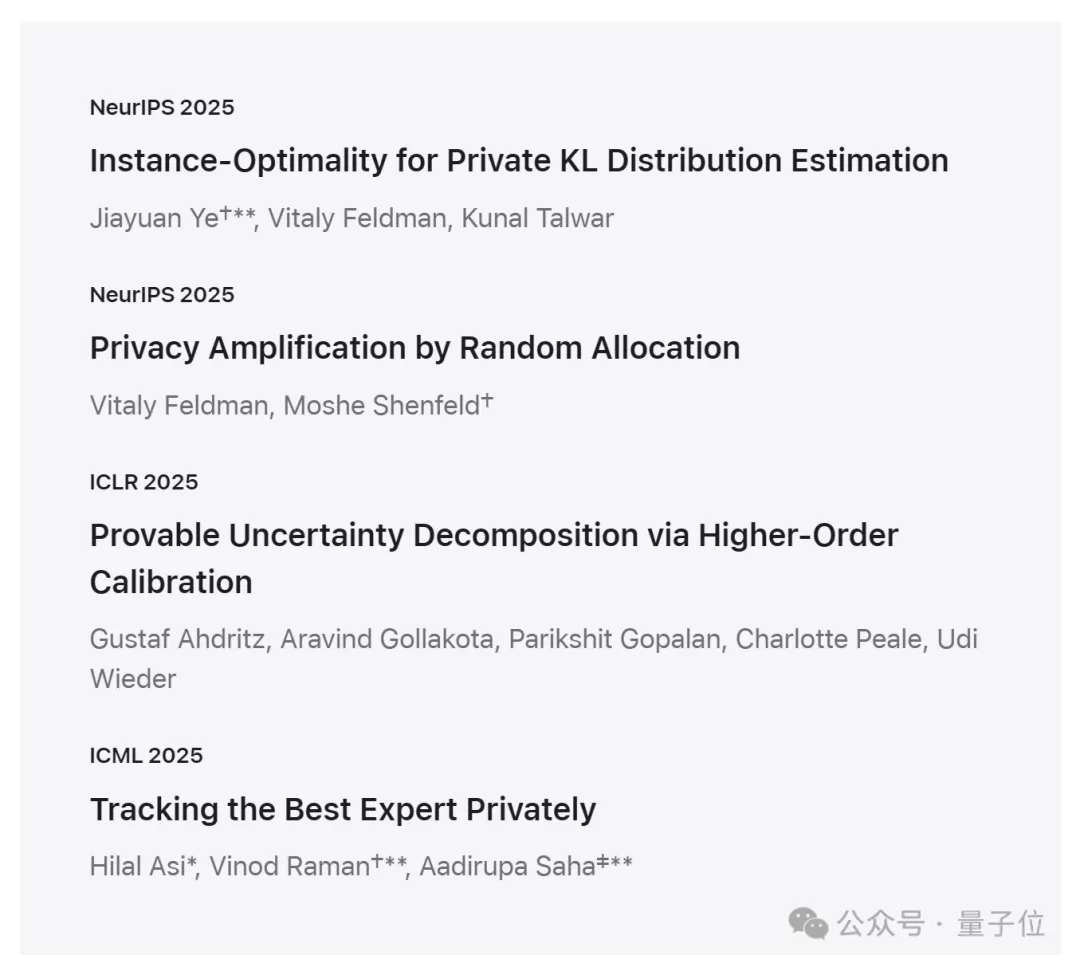Click author Moshe Shenfeld

381,406
